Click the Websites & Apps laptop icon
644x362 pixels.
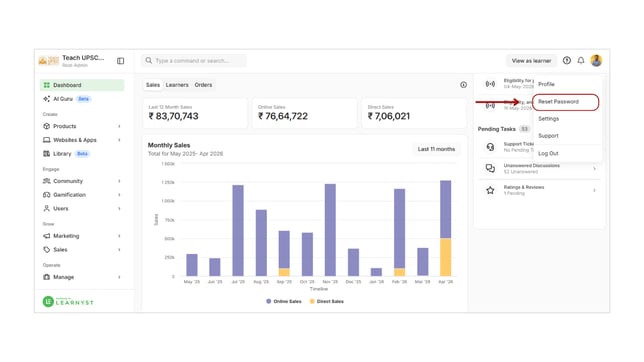coord(46,140)
